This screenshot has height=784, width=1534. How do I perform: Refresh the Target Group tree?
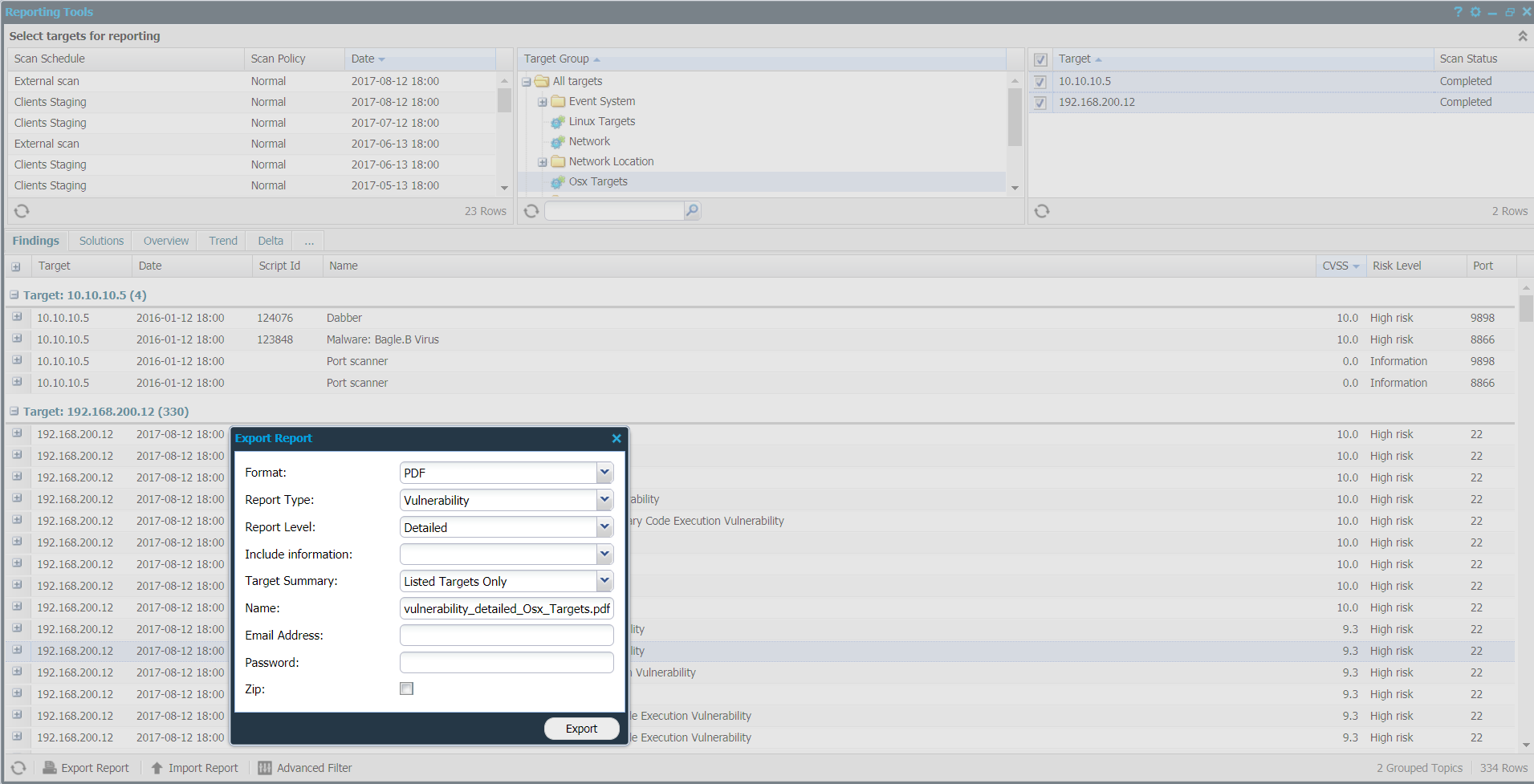pos(531,210)
